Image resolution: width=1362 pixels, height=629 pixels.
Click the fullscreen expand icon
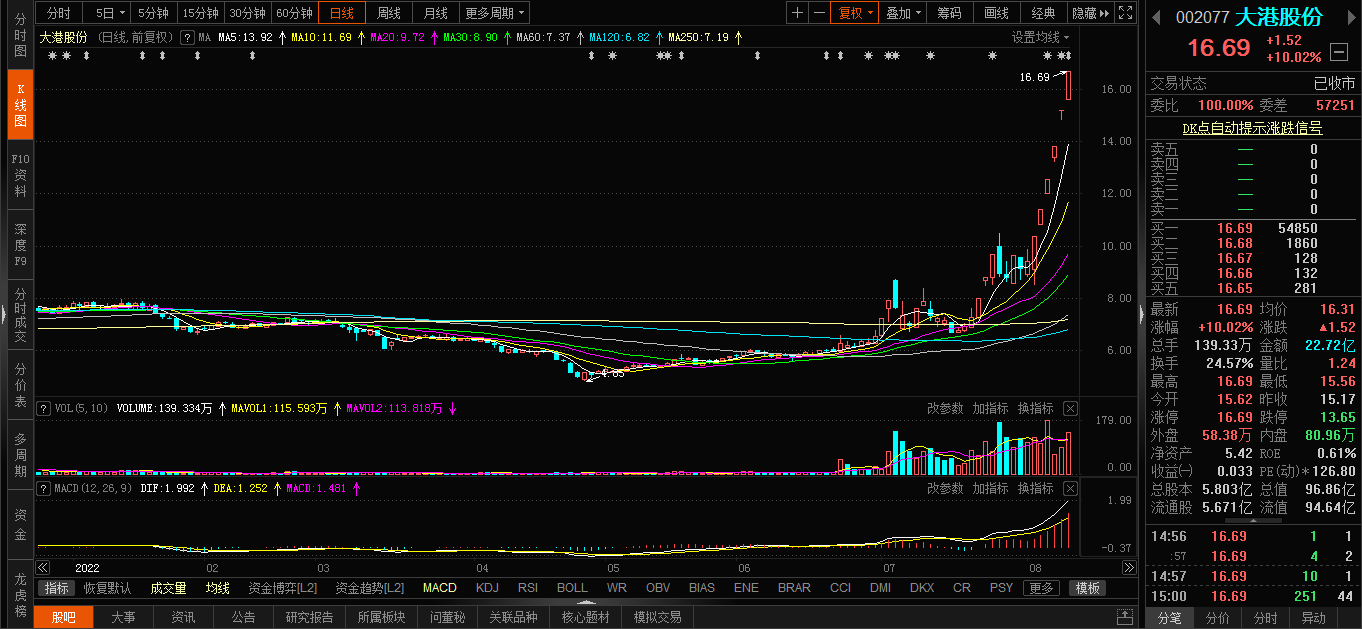1125,13
